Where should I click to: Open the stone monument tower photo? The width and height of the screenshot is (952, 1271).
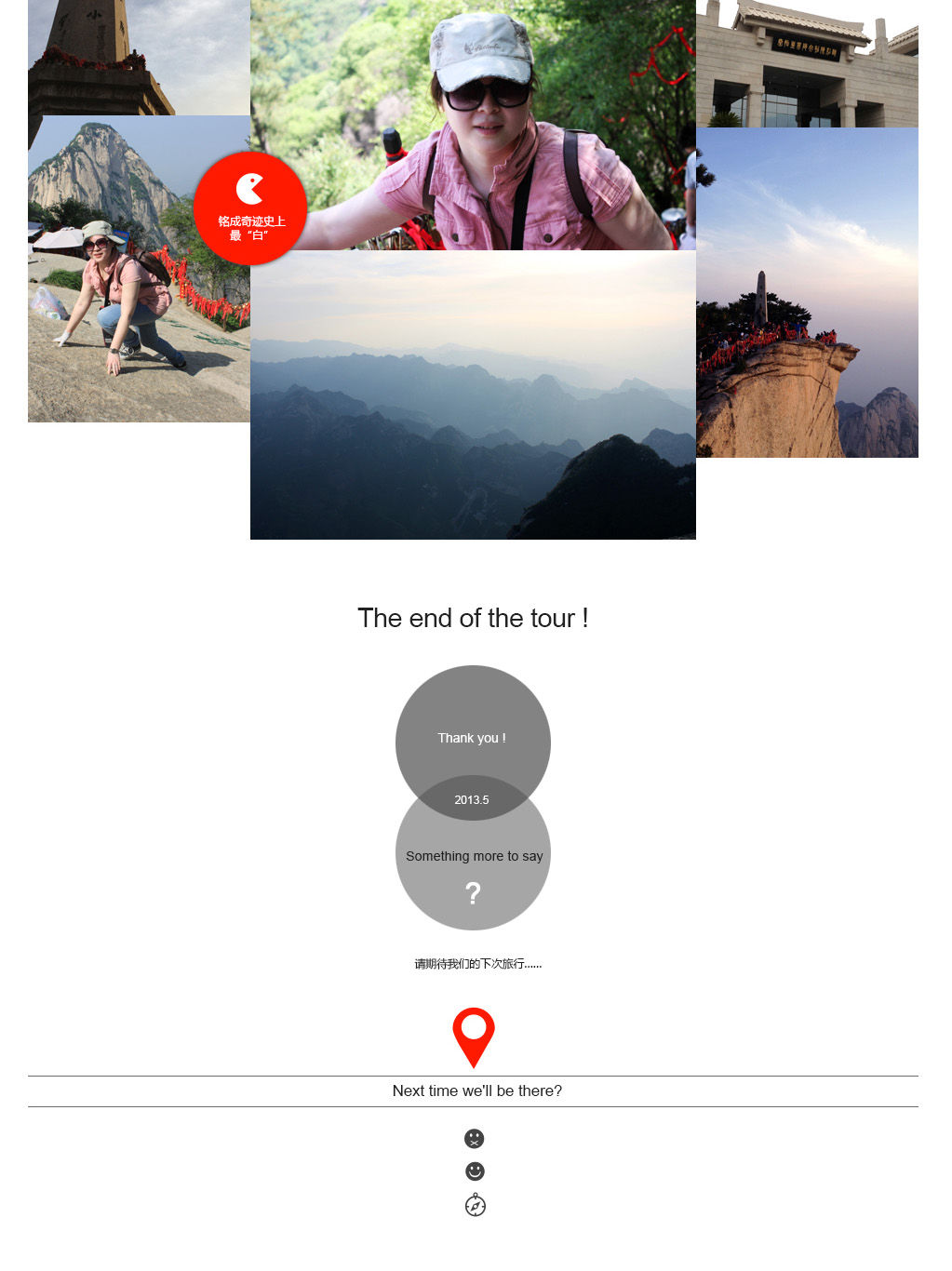click(139, 58)
